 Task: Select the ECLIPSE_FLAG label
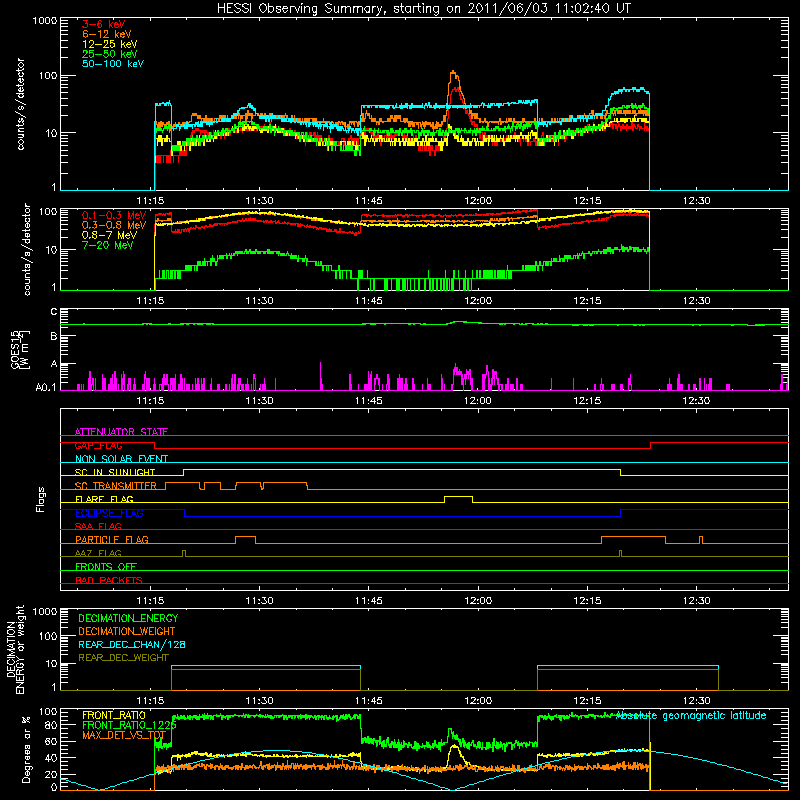tap(109, 513)
